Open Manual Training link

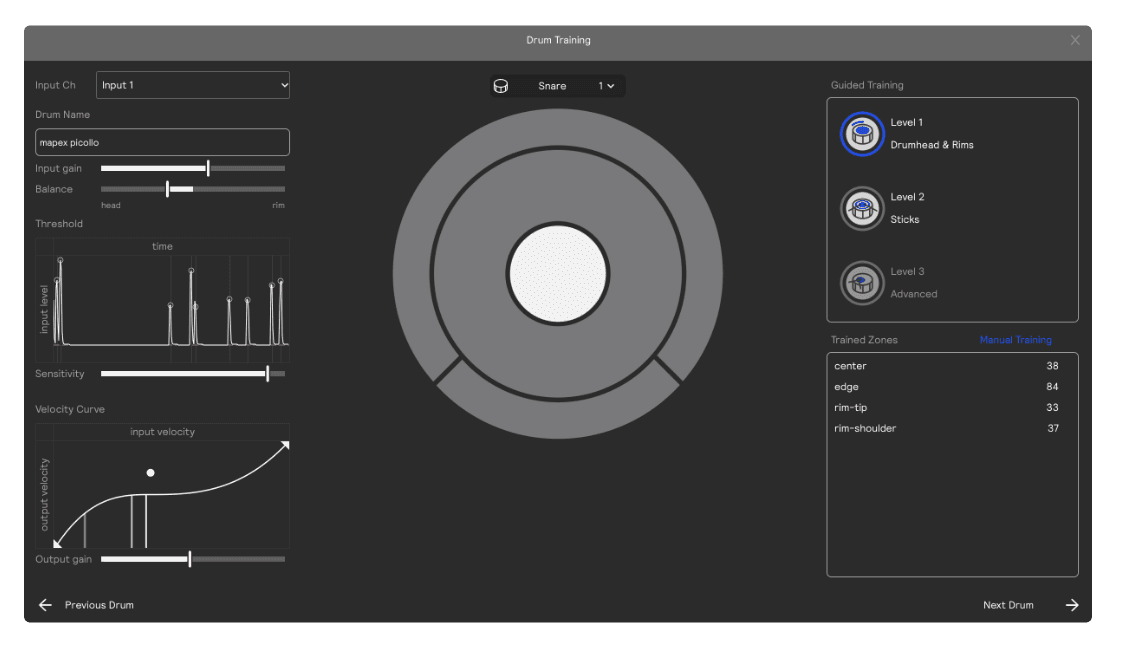(x=1015, y=340)
